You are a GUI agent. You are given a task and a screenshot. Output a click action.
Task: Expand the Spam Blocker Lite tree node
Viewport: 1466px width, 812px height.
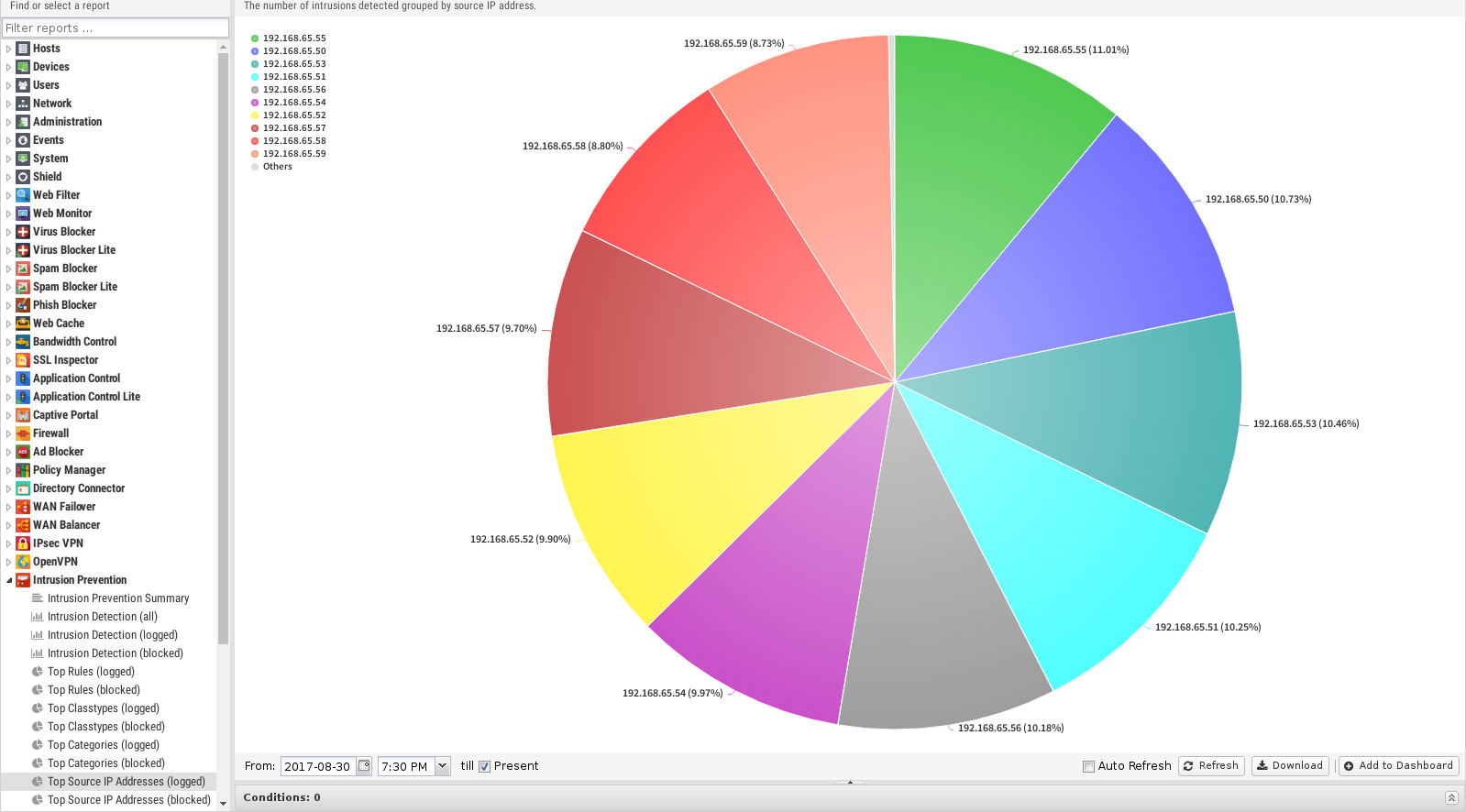tap(9, 287)
